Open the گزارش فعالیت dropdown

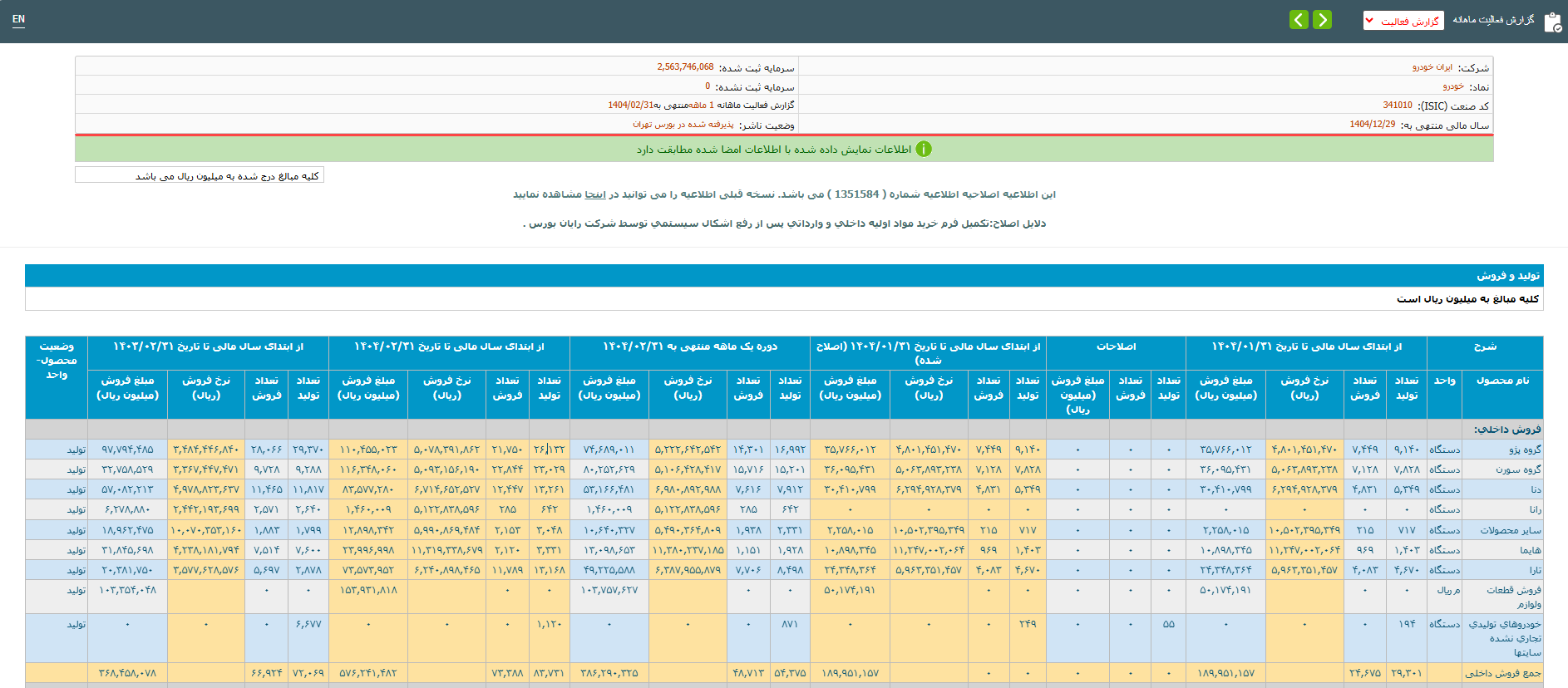click(x=1403, y=21)
